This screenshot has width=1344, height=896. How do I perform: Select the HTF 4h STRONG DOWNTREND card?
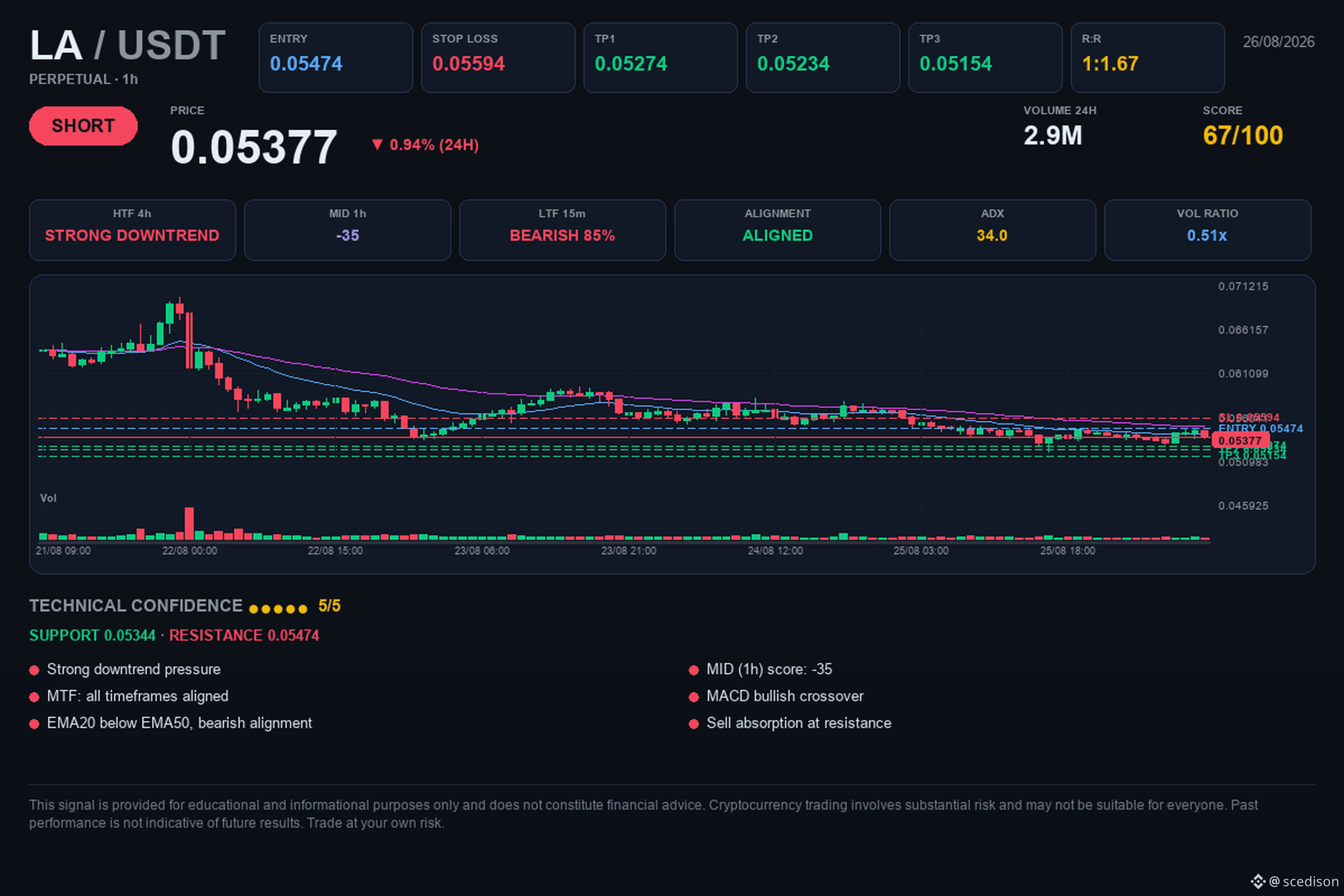pos(133,230)
